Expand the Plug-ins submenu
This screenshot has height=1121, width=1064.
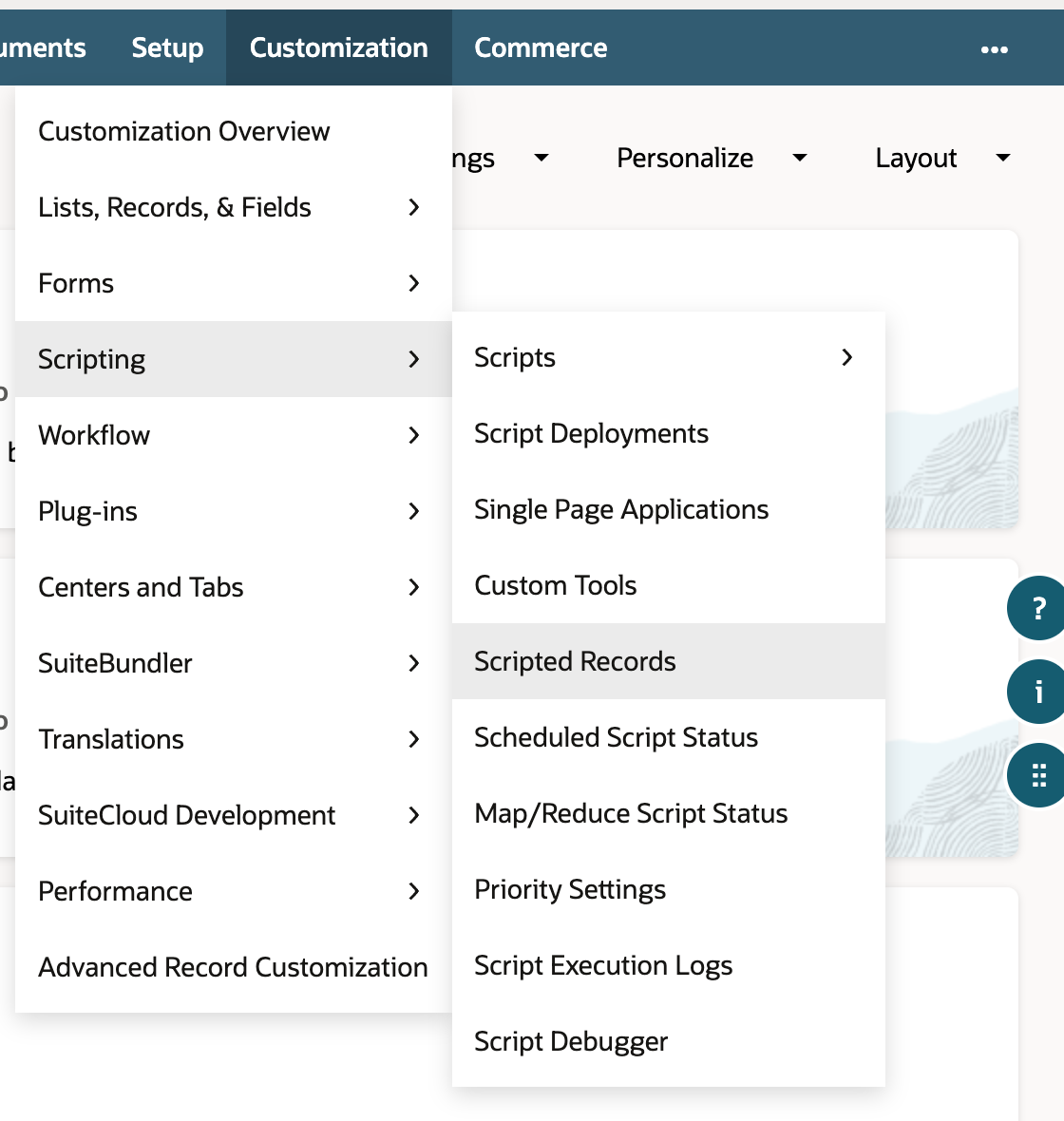tap(233, 511)
